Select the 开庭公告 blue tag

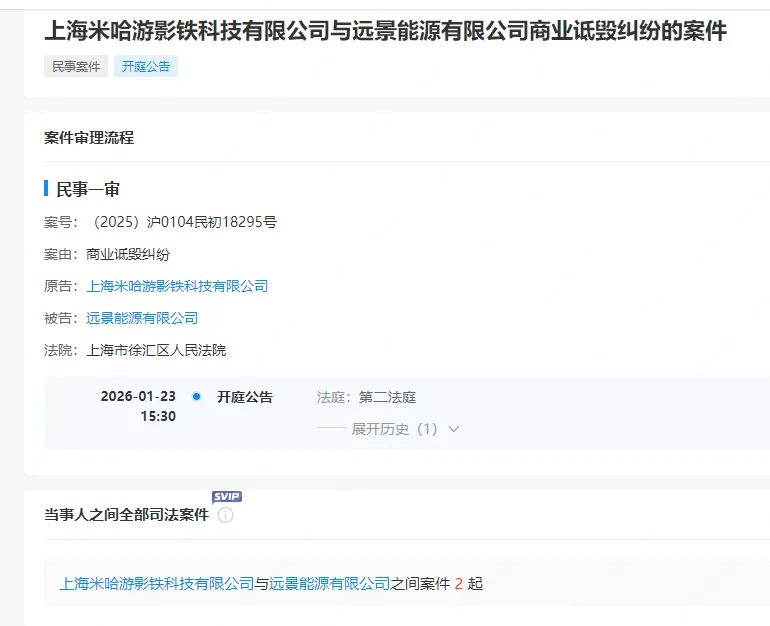pyautogui.click(x=146, y=66)
